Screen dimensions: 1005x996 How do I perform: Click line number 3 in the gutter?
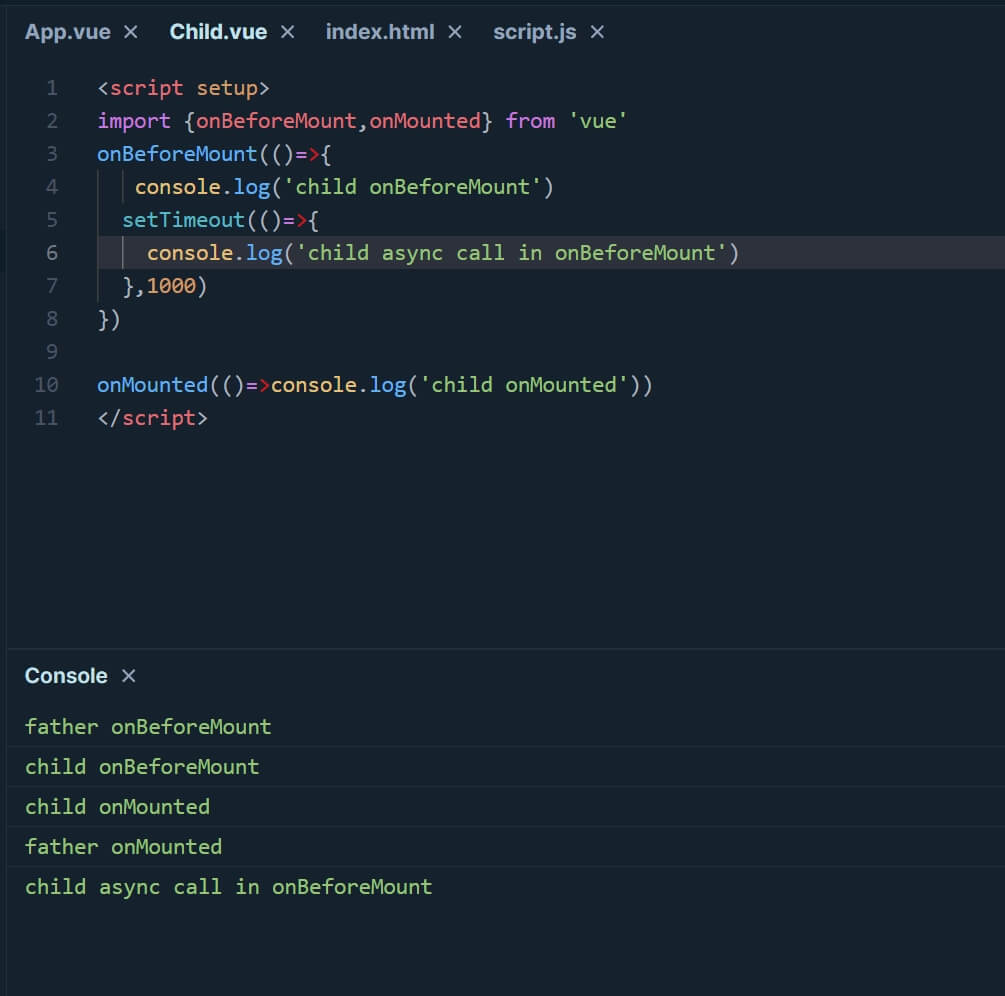[x=52, y=154]
